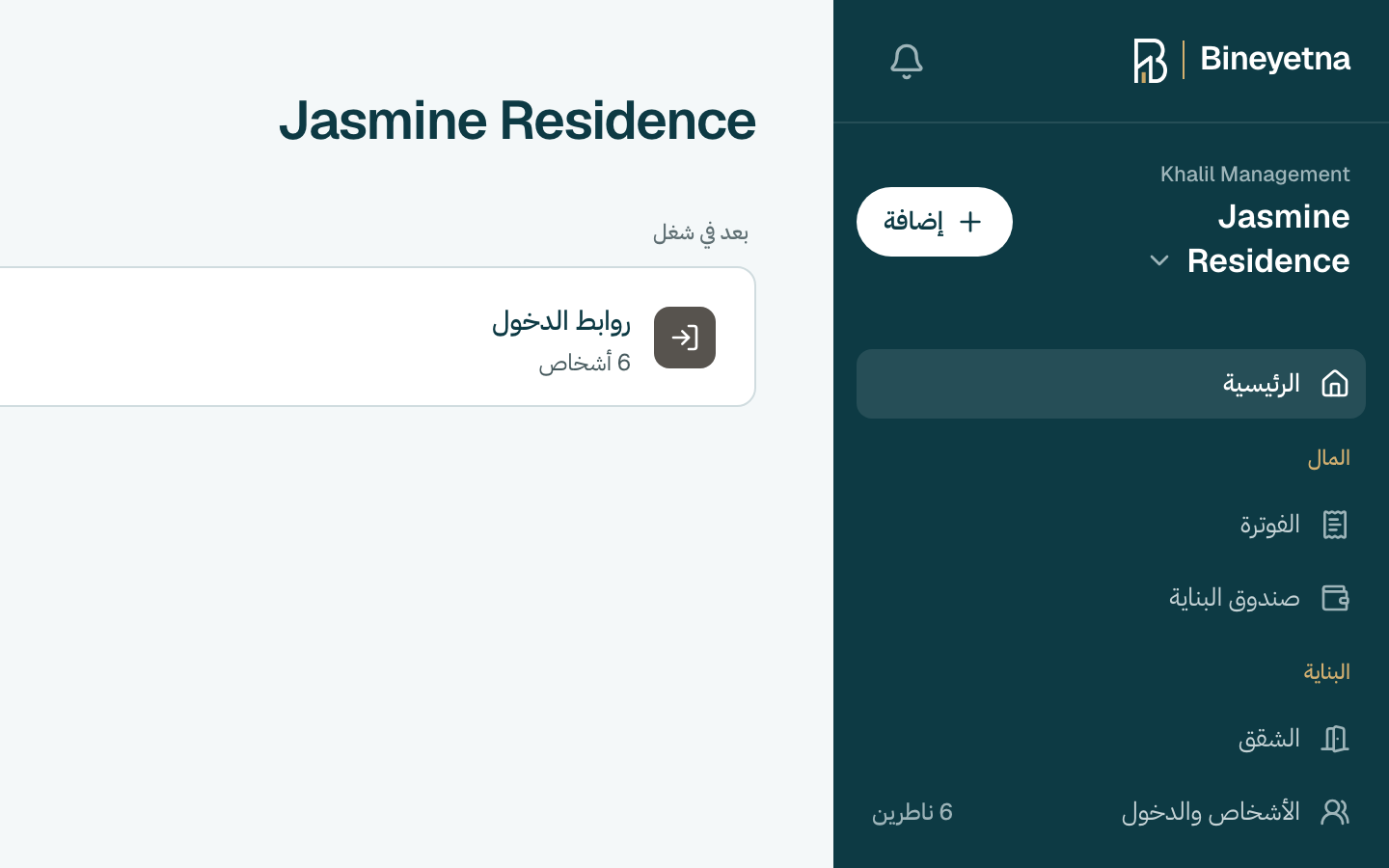This screenshot has width=1389, height=868.
Task: Click the '6 ناطرين' pending badge
Action: pyautogui.click(x=912, y=812)
